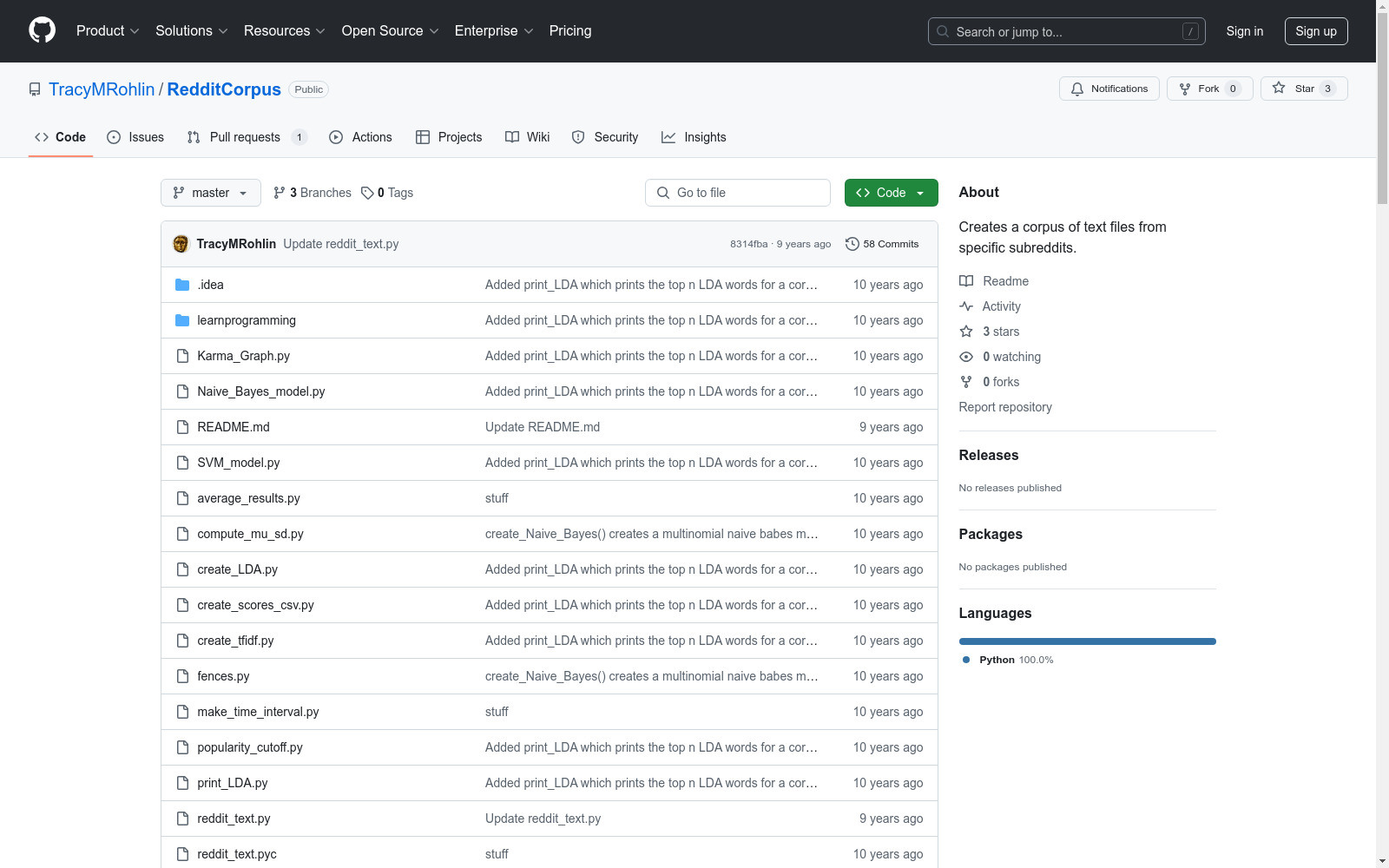1389x868 pixels.
Task: Expand the Solutions menu
Action: pos(191,30)
